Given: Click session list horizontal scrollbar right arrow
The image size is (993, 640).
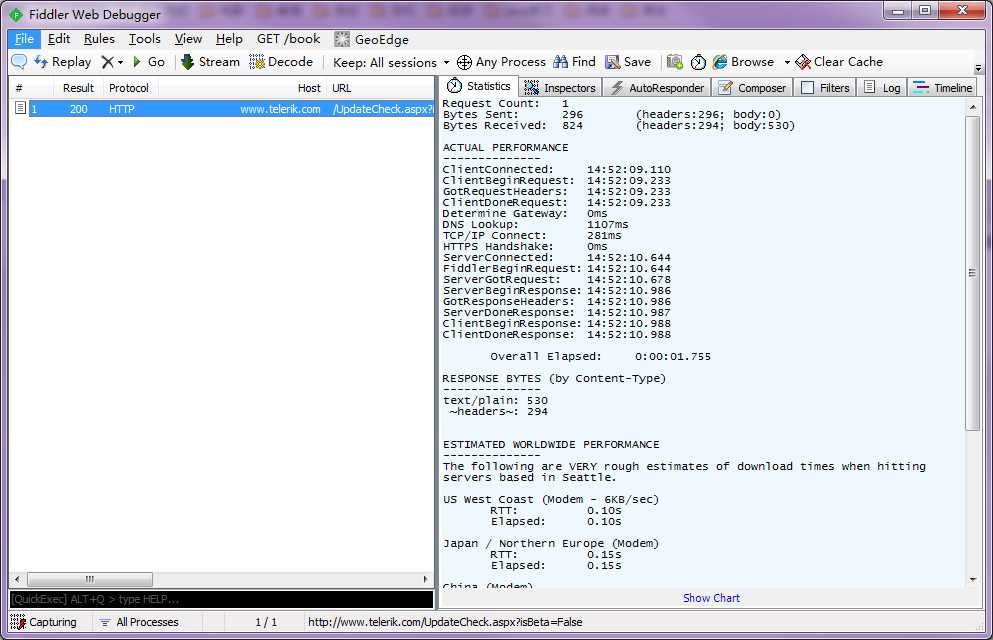Looking at the screenshot, I should point(426,579).
